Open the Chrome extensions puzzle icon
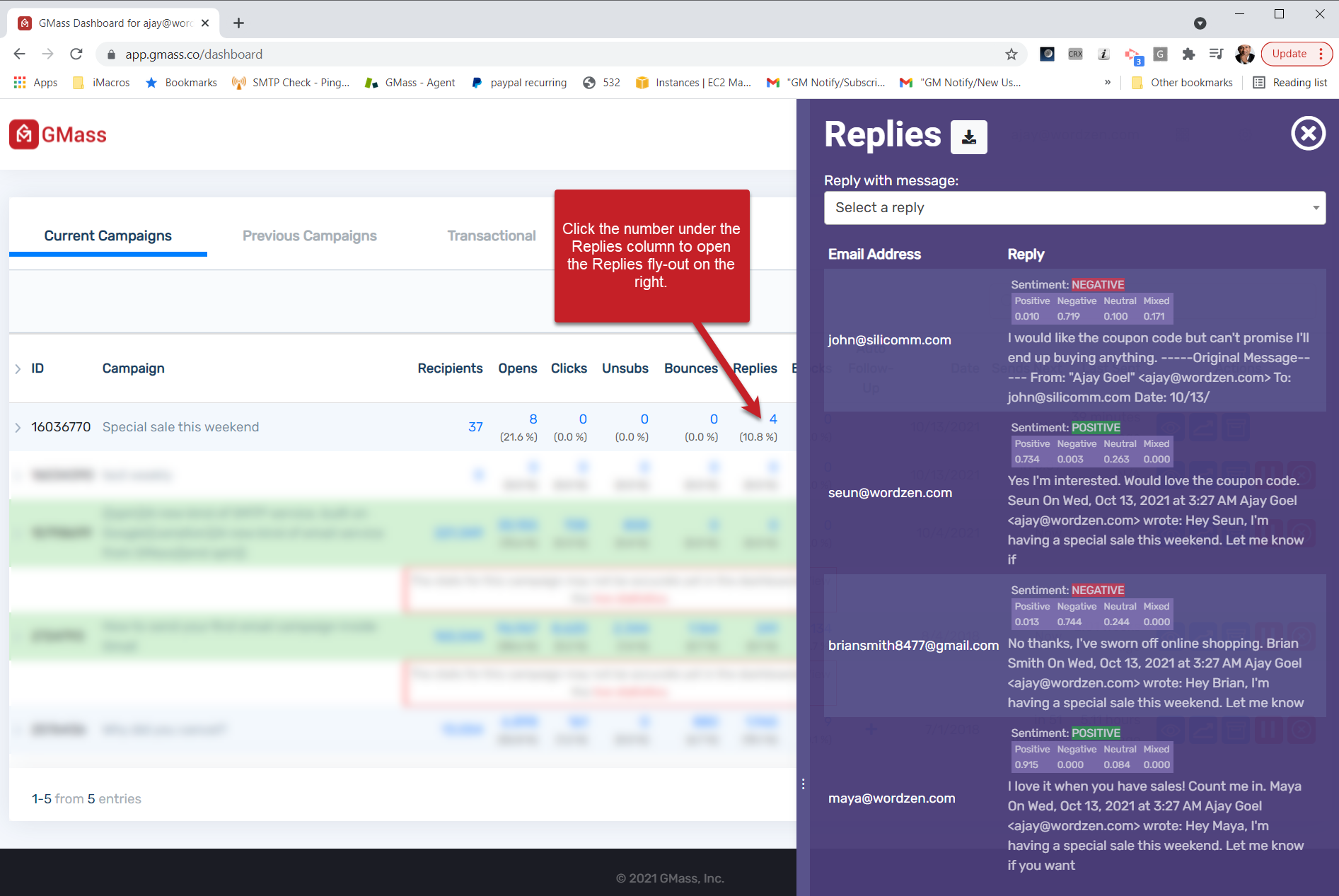The height and width of the screenshot is (896, 1339). tap(1188, 54)
